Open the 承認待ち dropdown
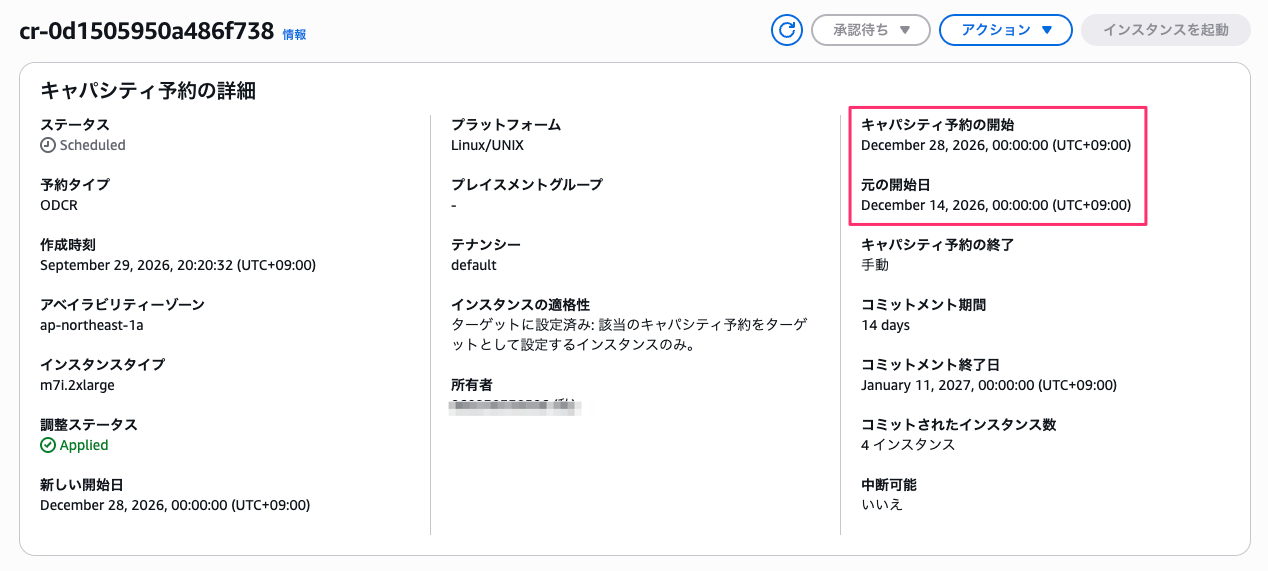The image size is (1268, 571). [871, 30]
